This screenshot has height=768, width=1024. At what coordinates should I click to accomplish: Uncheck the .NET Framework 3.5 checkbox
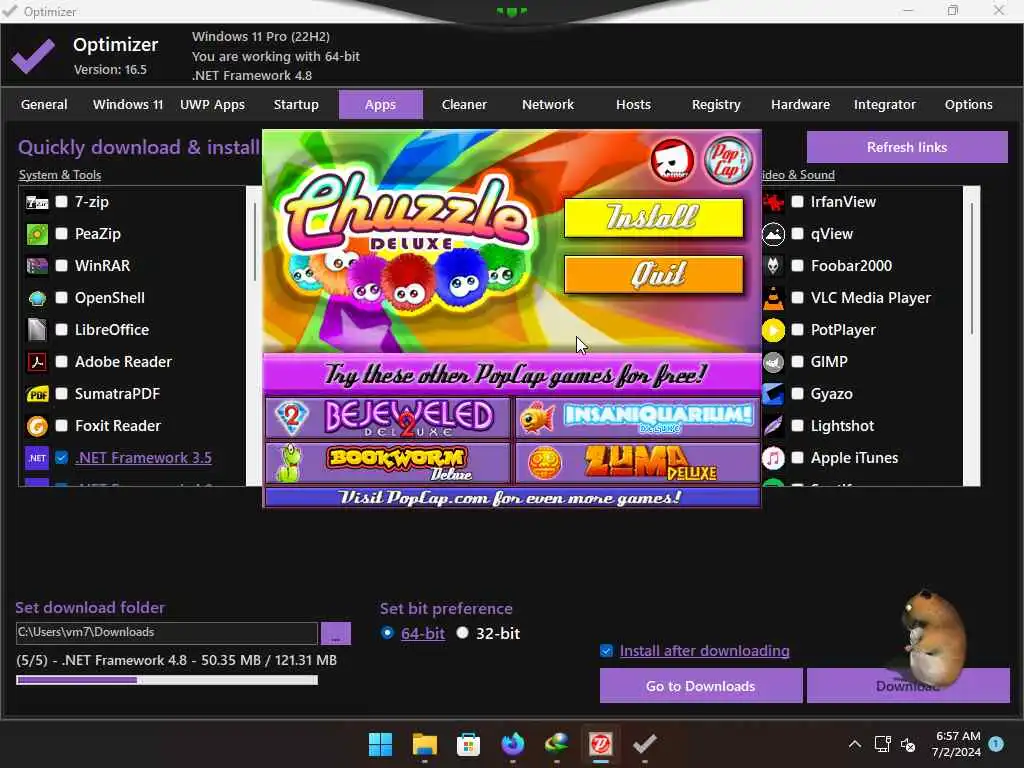pyautogui.click(x=61, y=457)
